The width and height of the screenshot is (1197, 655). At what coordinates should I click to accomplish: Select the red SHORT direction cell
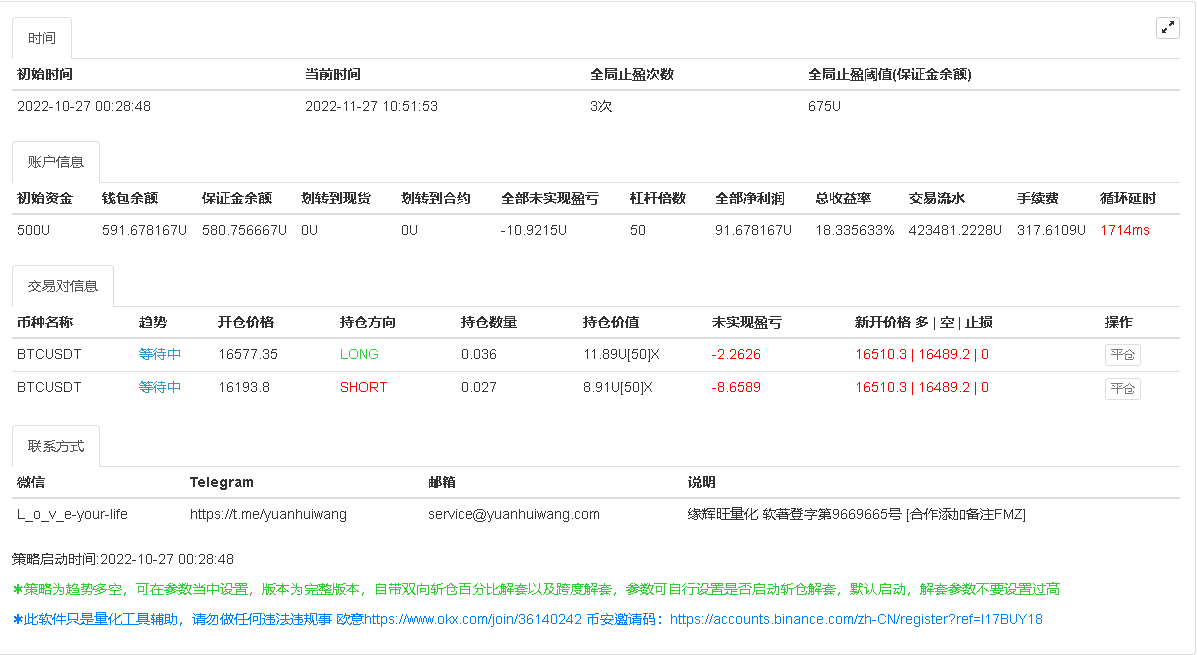tap(363, 387)
